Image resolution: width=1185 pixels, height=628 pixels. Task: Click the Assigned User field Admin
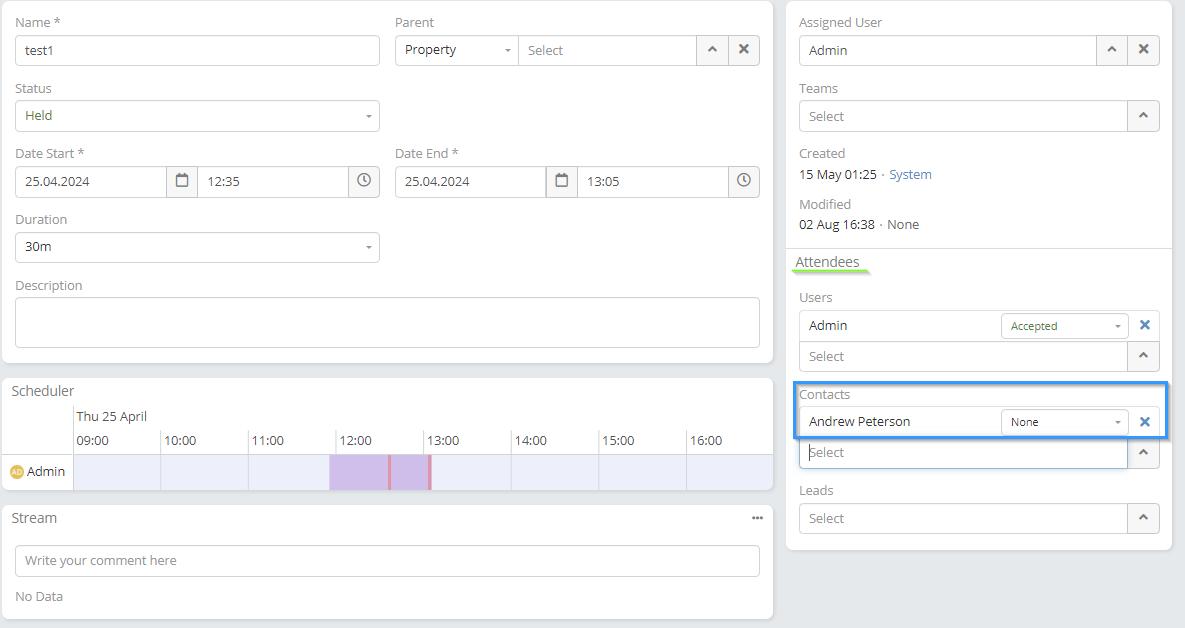point(948,50)
